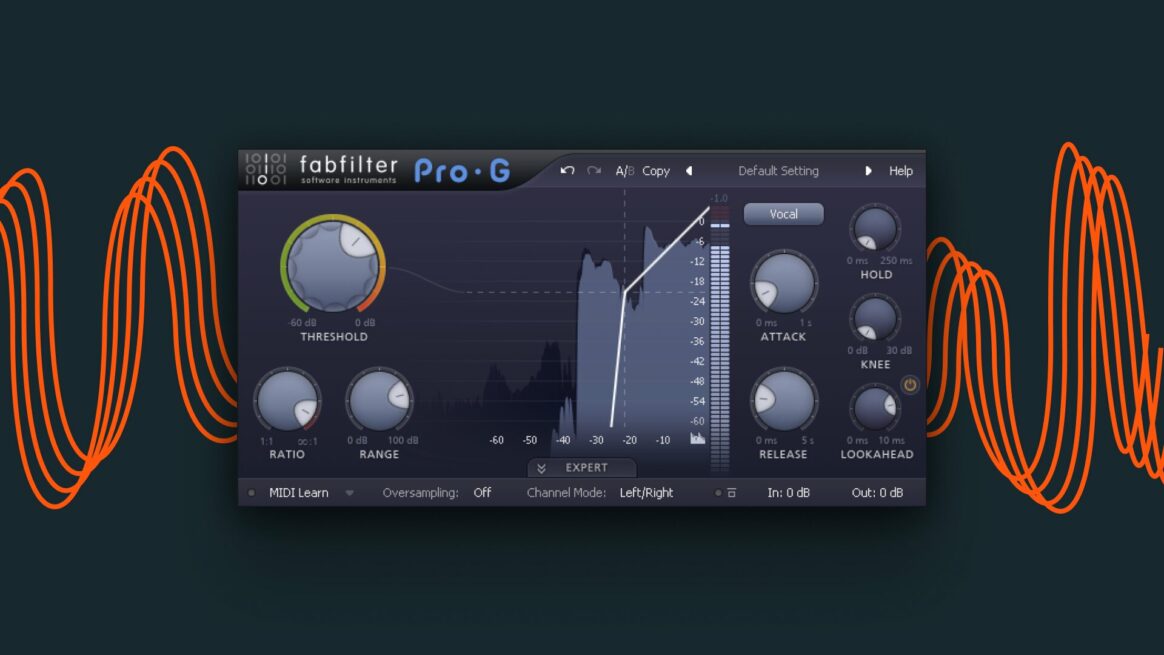This screenshot has height=655, width=1164.
Task: Click the previous preset arrow
Action: click(x=689, y=170)
